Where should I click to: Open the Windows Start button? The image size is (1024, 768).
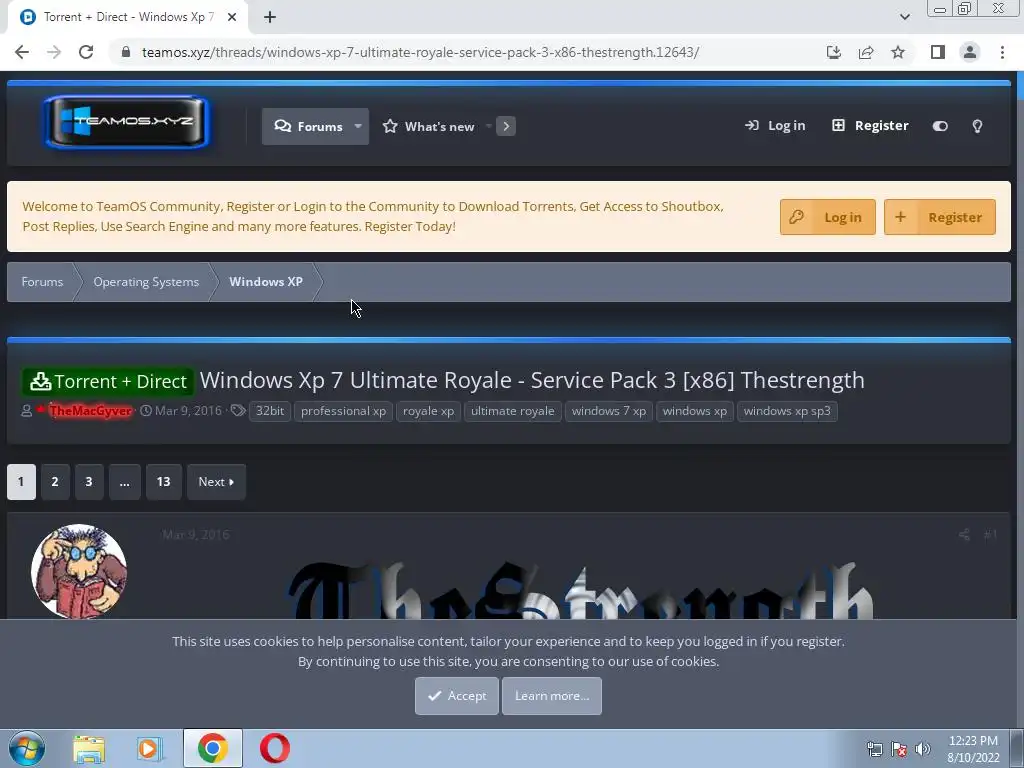[27, 748]
